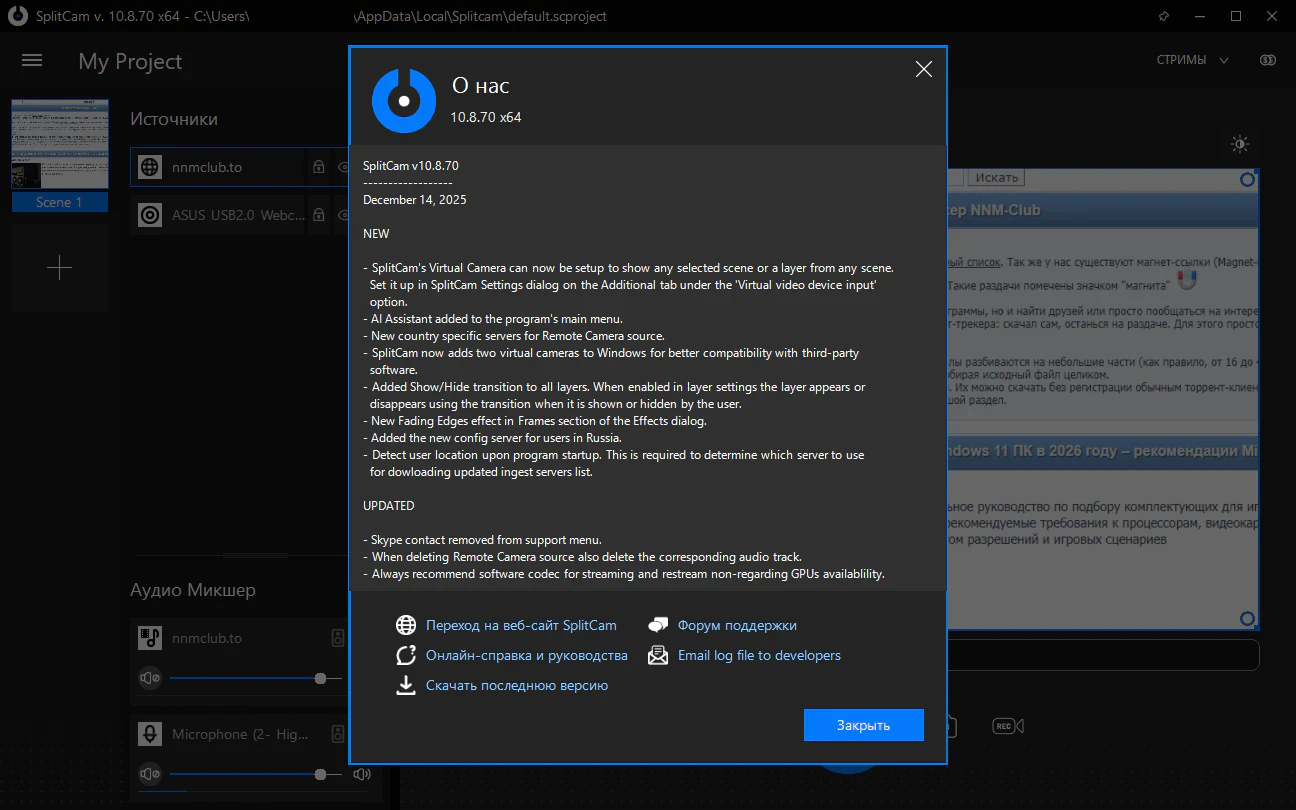This screenshot has width=1296, height=810.
Task: Click the SplitCam logo in the title bar
Action: [18, 16]
